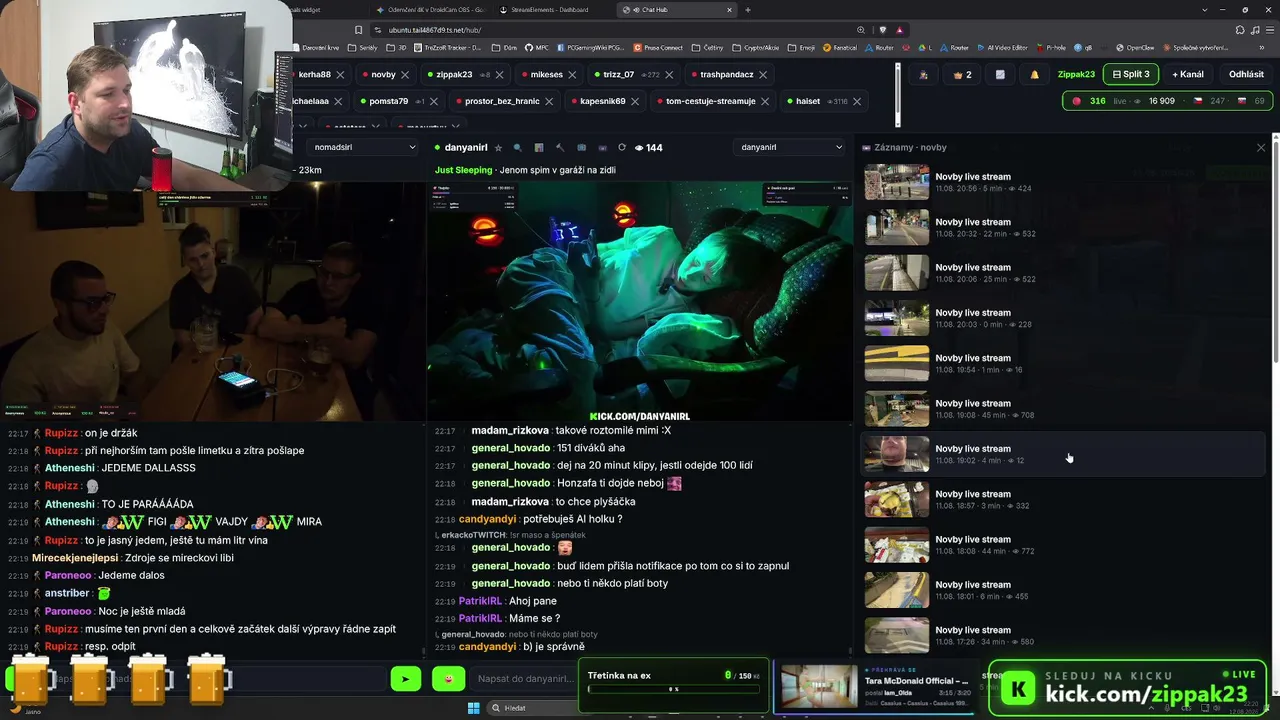Screen dimensions: 1280x720
Task: Open Novby recording from 11.08. 20:06
Action: click(x=1063, y=273)
